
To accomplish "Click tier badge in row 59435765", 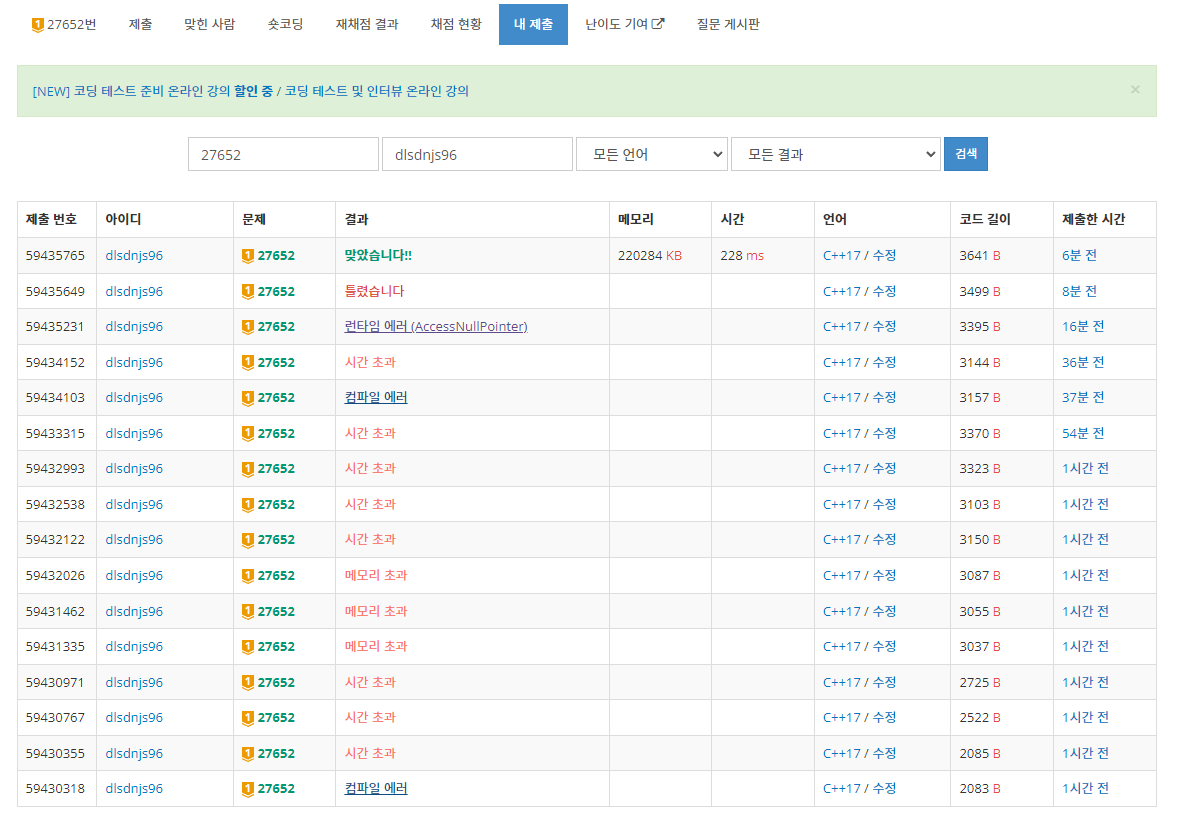I will tap(248, 256).
